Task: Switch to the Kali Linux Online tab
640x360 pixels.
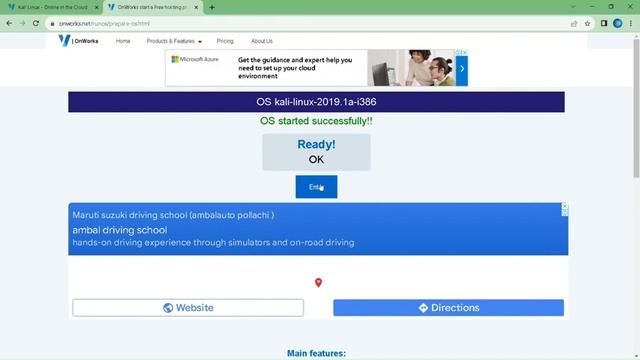Action: click(x=53, y=7)
